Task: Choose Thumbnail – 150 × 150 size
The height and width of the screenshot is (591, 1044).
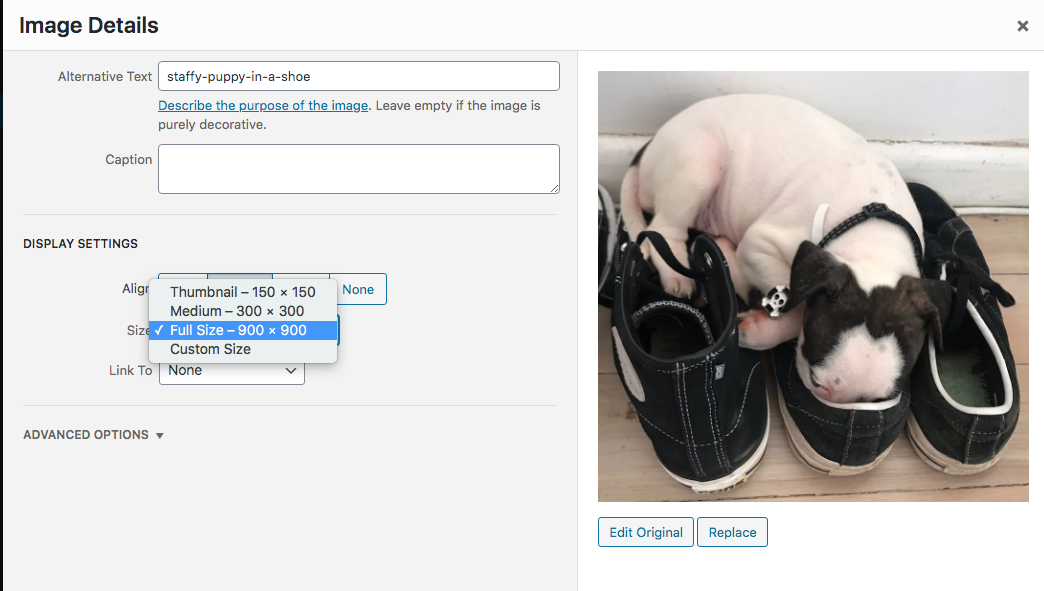Action: [242, 292]
